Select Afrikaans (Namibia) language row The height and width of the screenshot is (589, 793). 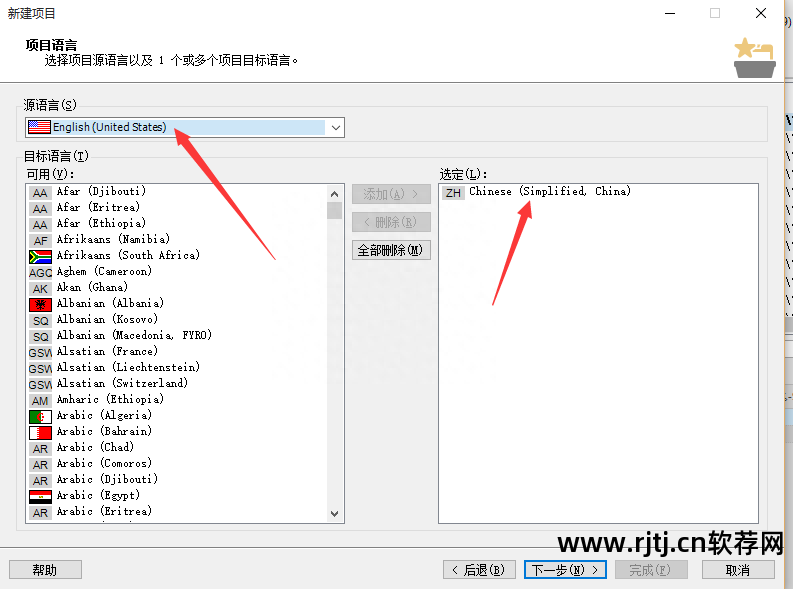point(177,239)
